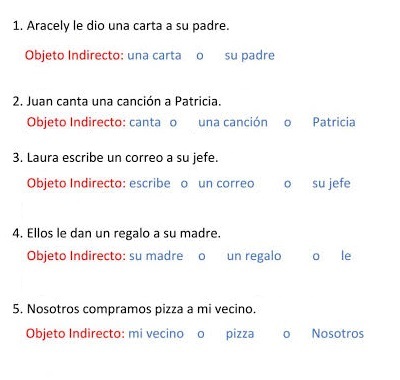Choose "un correo" answer option

tap(226, 184)
